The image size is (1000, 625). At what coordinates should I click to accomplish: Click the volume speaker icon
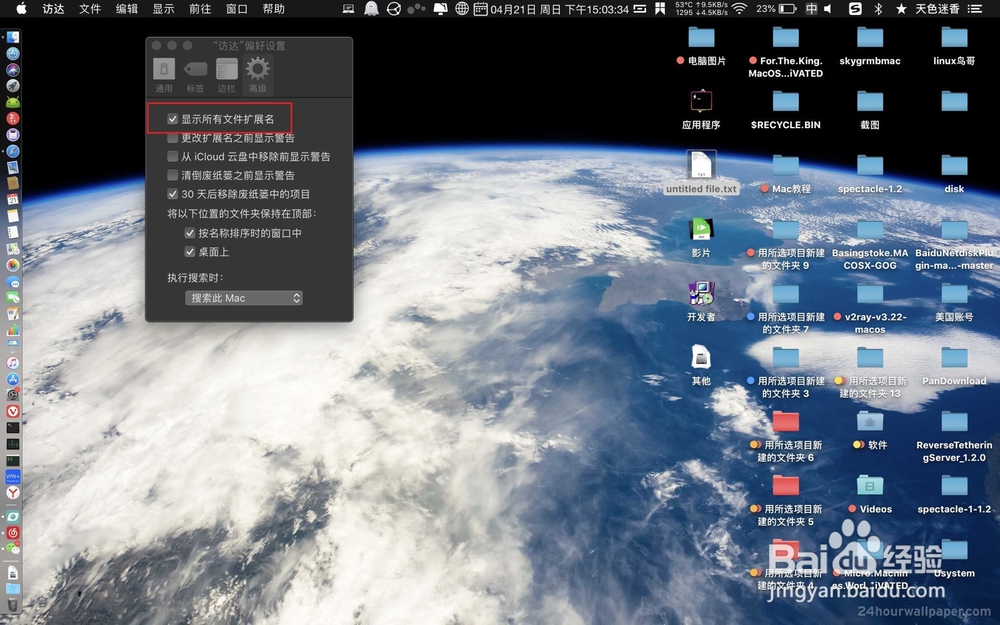coord(828,9)
